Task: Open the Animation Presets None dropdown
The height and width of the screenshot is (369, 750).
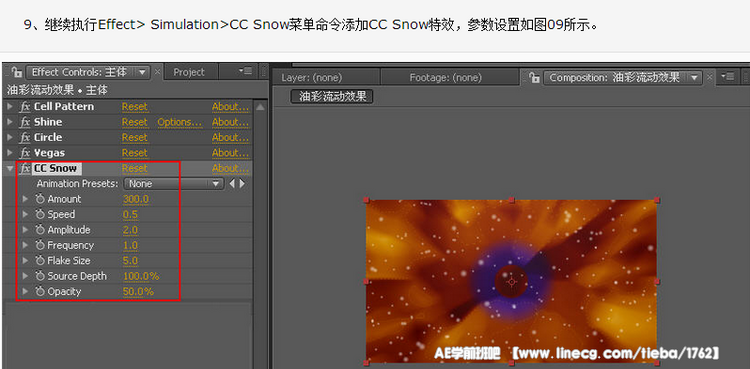Action: [174, 184]
